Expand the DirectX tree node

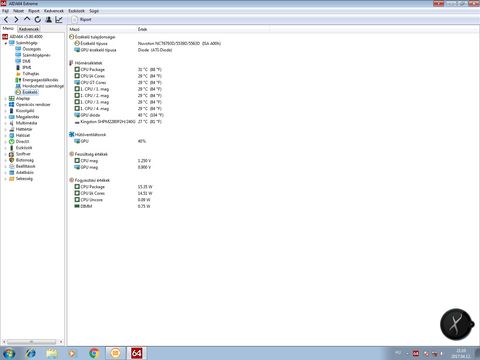(6, 142)
